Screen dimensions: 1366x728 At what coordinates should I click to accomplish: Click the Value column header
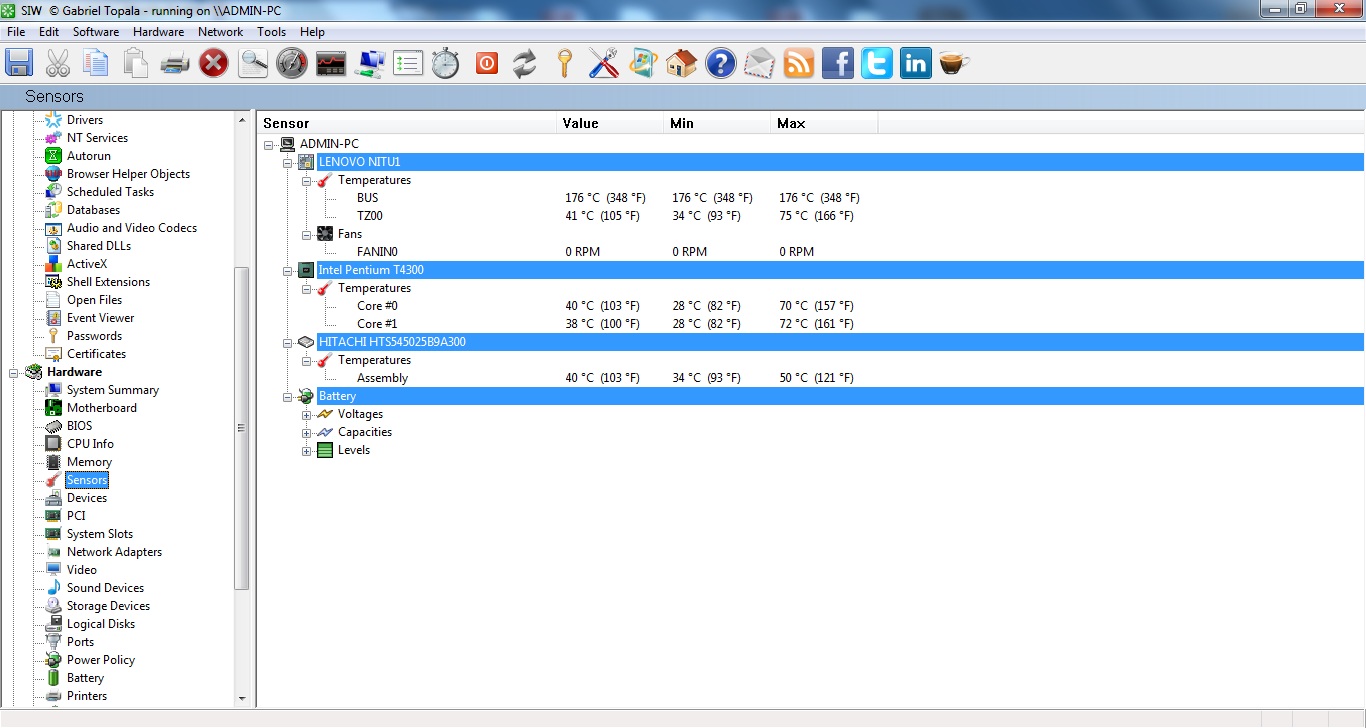610,123
